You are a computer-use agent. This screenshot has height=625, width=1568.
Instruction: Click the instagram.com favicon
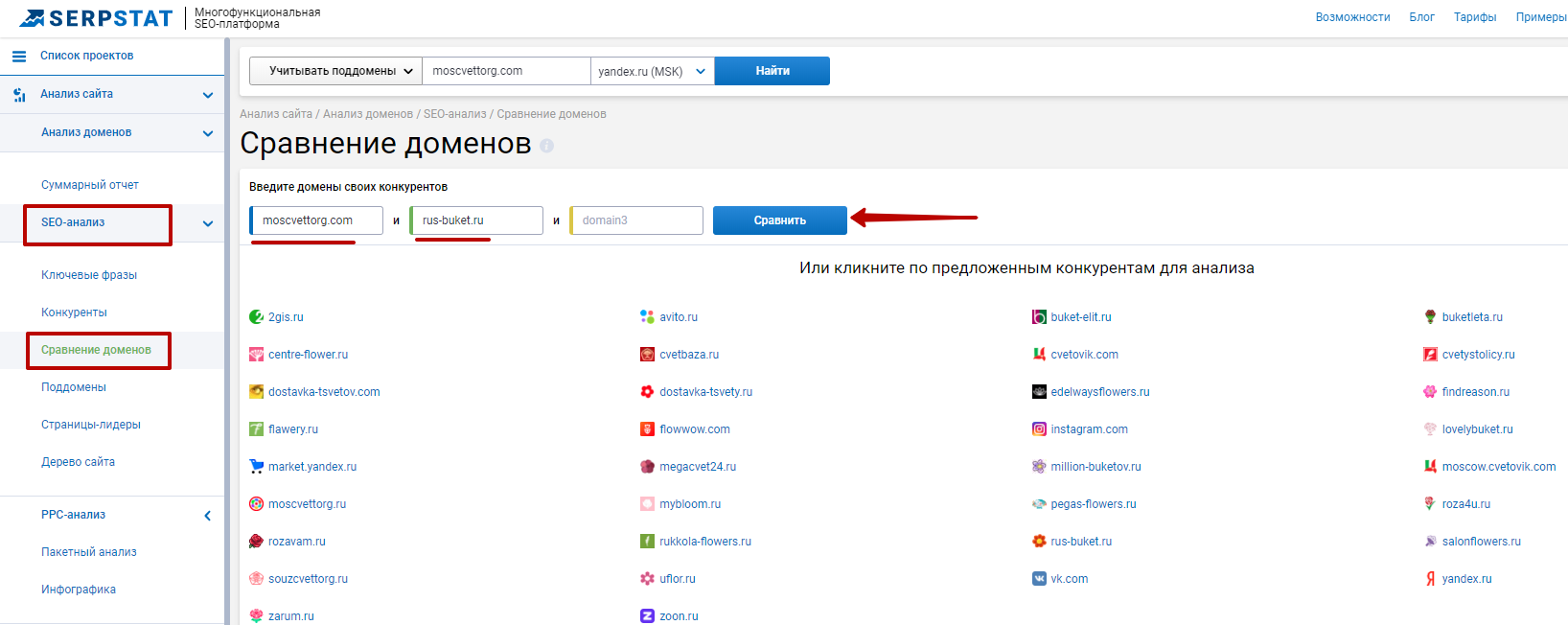(x=1039, y=429)
